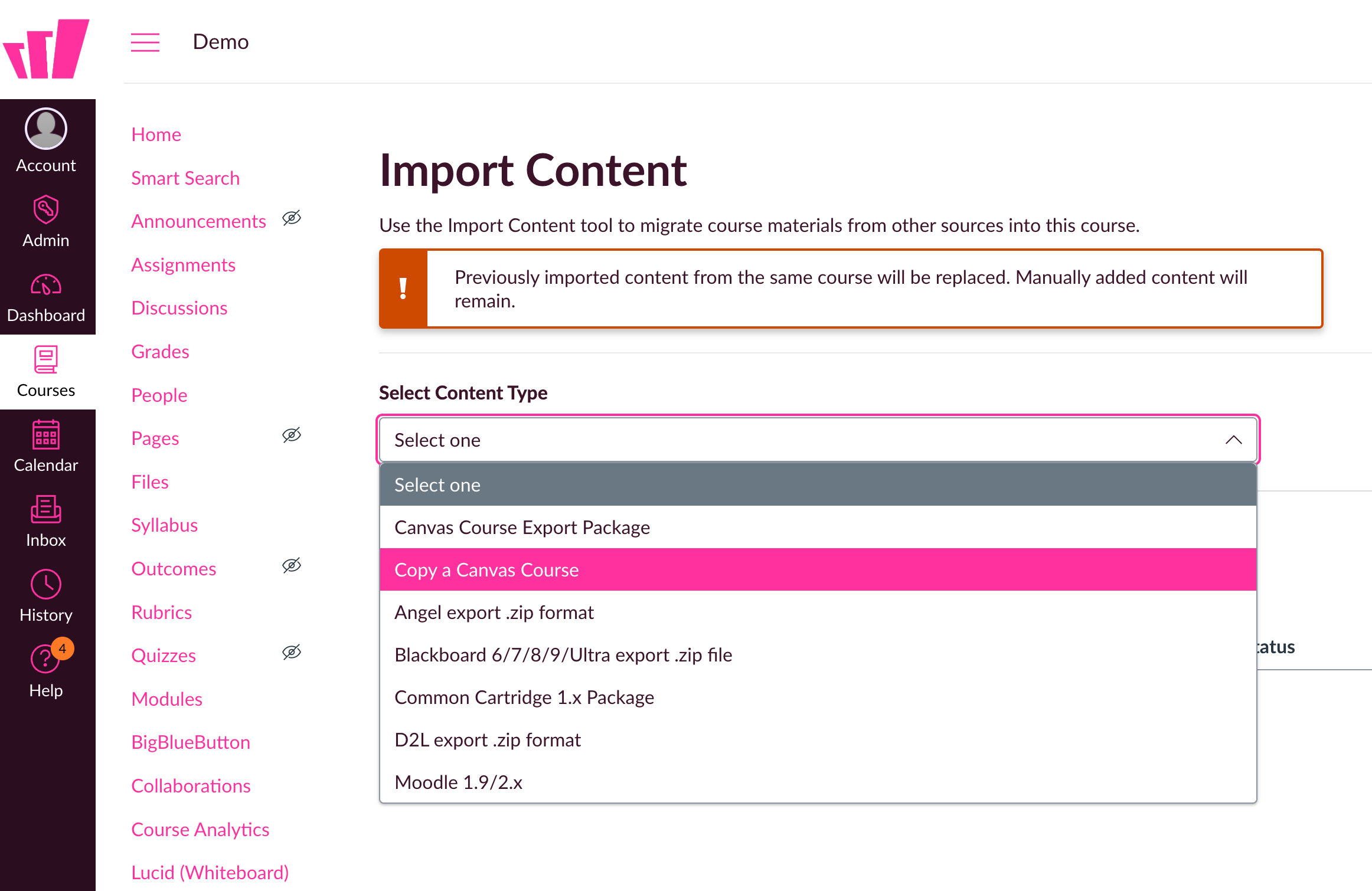Choose Canvas Course Export Package option
1372x891 pixels.
tap(522, 527)
